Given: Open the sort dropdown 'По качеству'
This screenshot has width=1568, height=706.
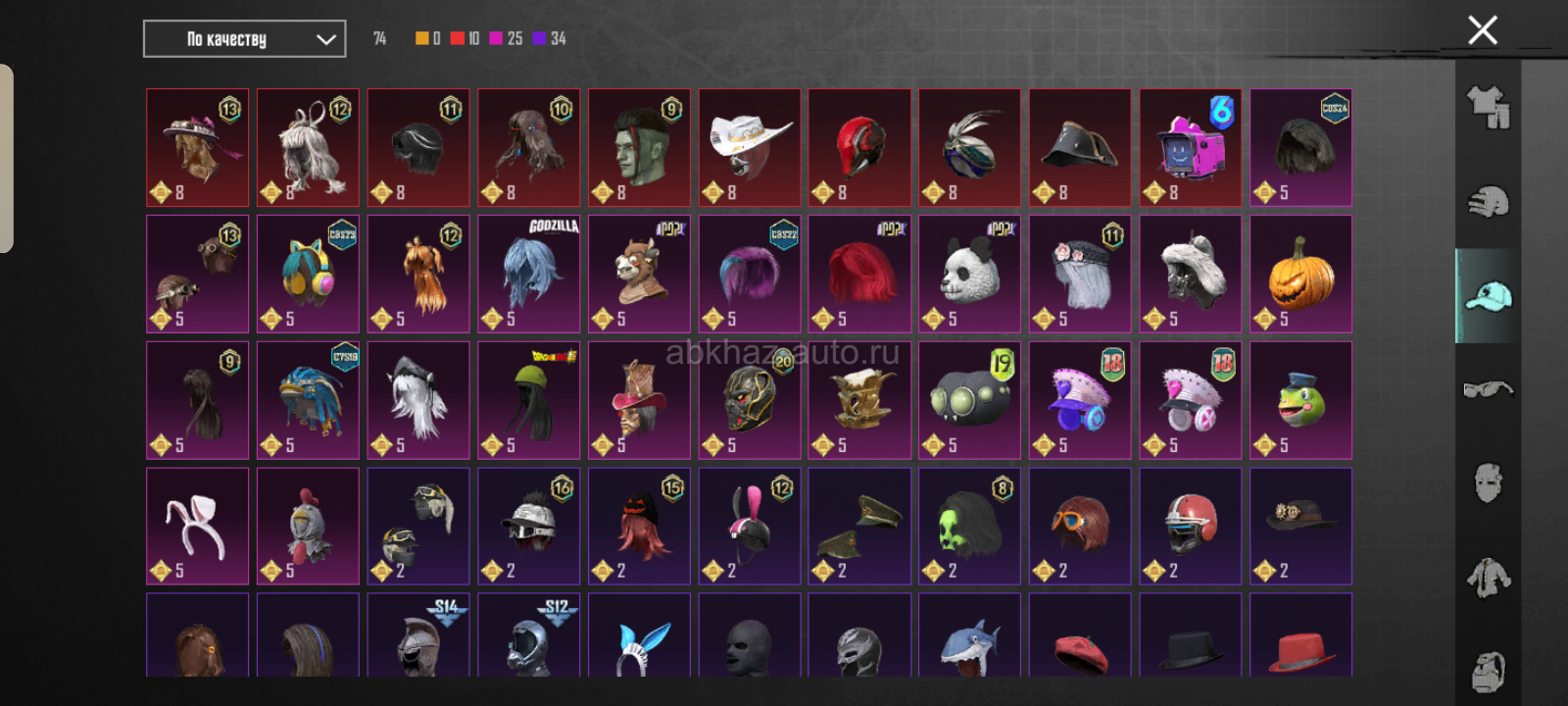Looking at the screenshot, I should 244,39.
